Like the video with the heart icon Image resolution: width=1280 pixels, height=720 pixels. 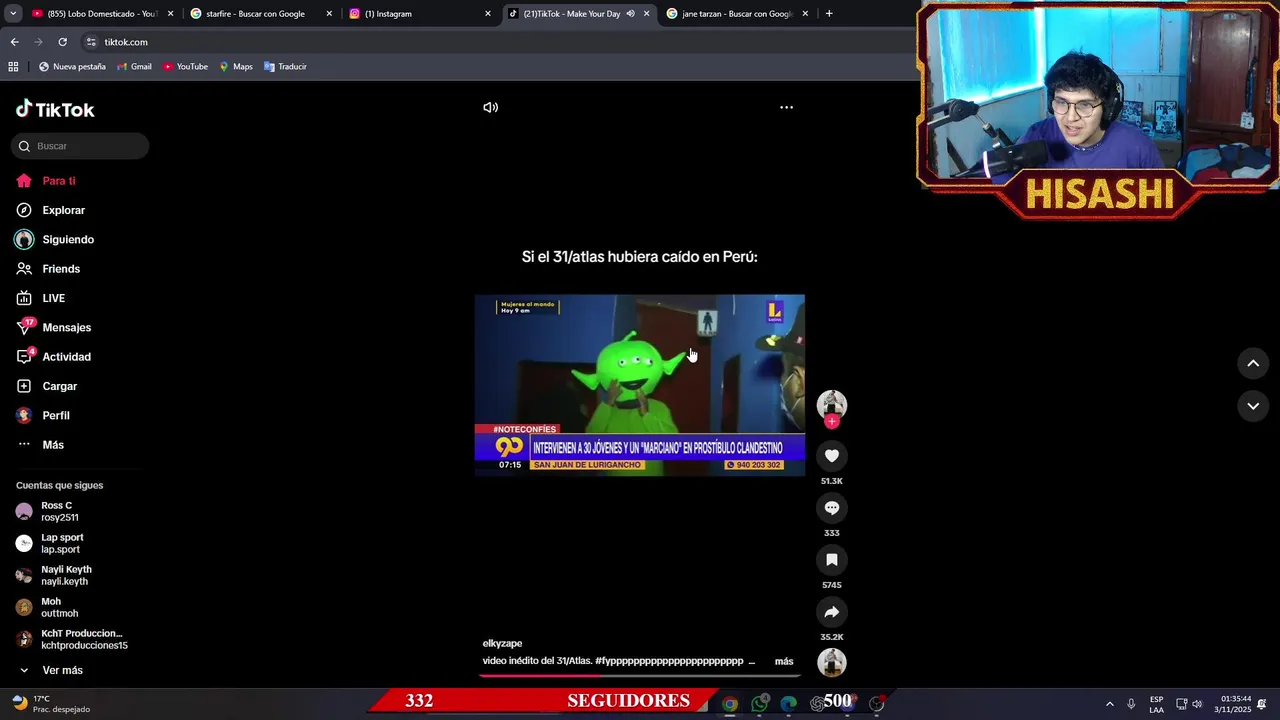pyautogui.click(x=831, y=456)
